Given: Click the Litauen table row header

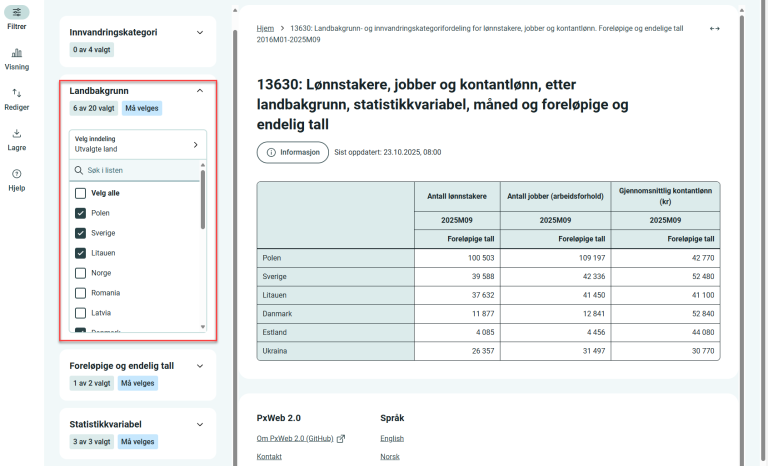Looking at the screenshot, I should 336,295.
